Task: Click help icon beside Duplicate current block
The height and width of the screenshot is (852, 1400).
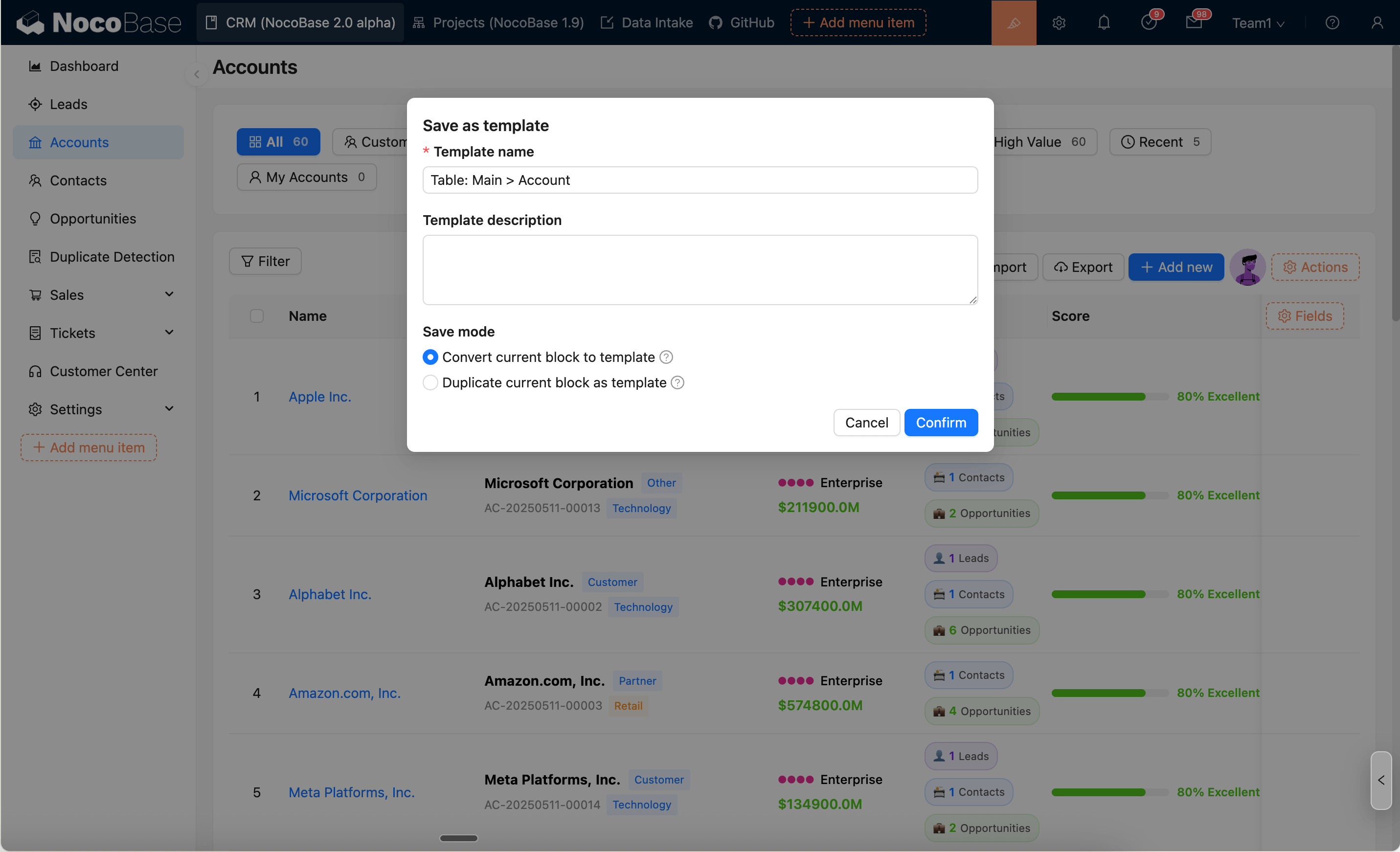Action: tap(677, 383)
